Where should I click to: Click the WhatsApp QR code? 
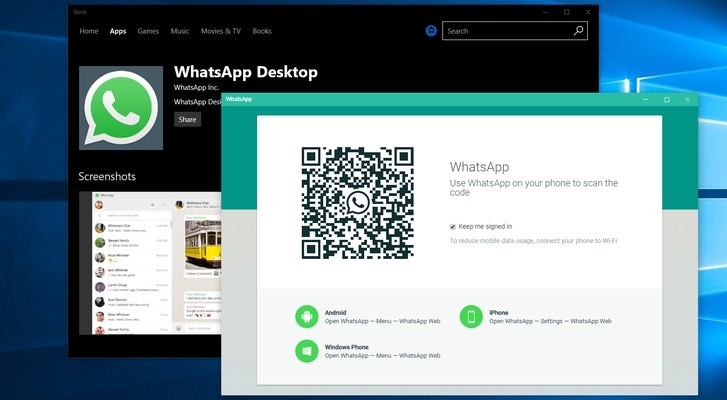[357, 203]
